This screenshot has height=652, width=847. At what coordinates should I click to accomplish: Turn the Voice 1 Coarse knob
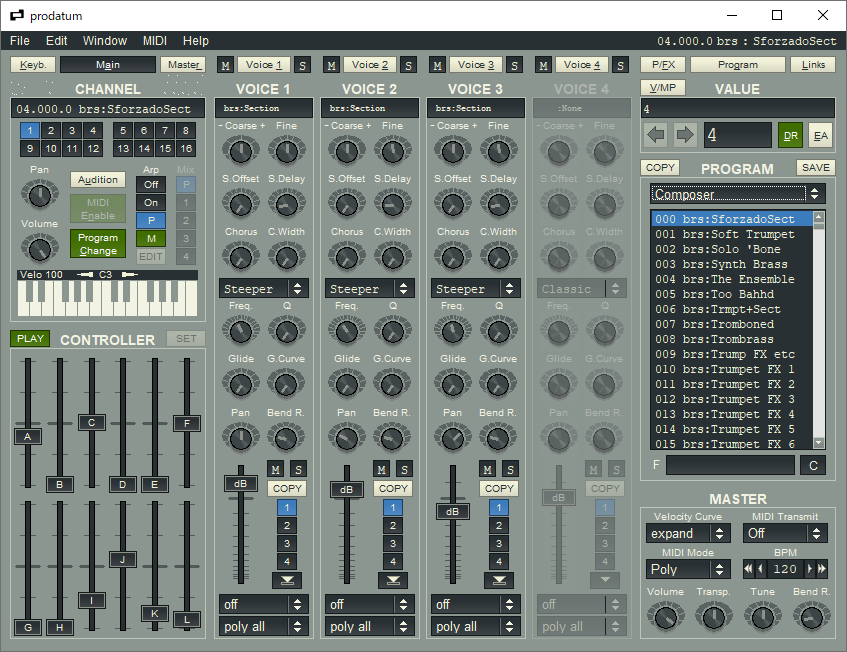(x=239, y=151)
